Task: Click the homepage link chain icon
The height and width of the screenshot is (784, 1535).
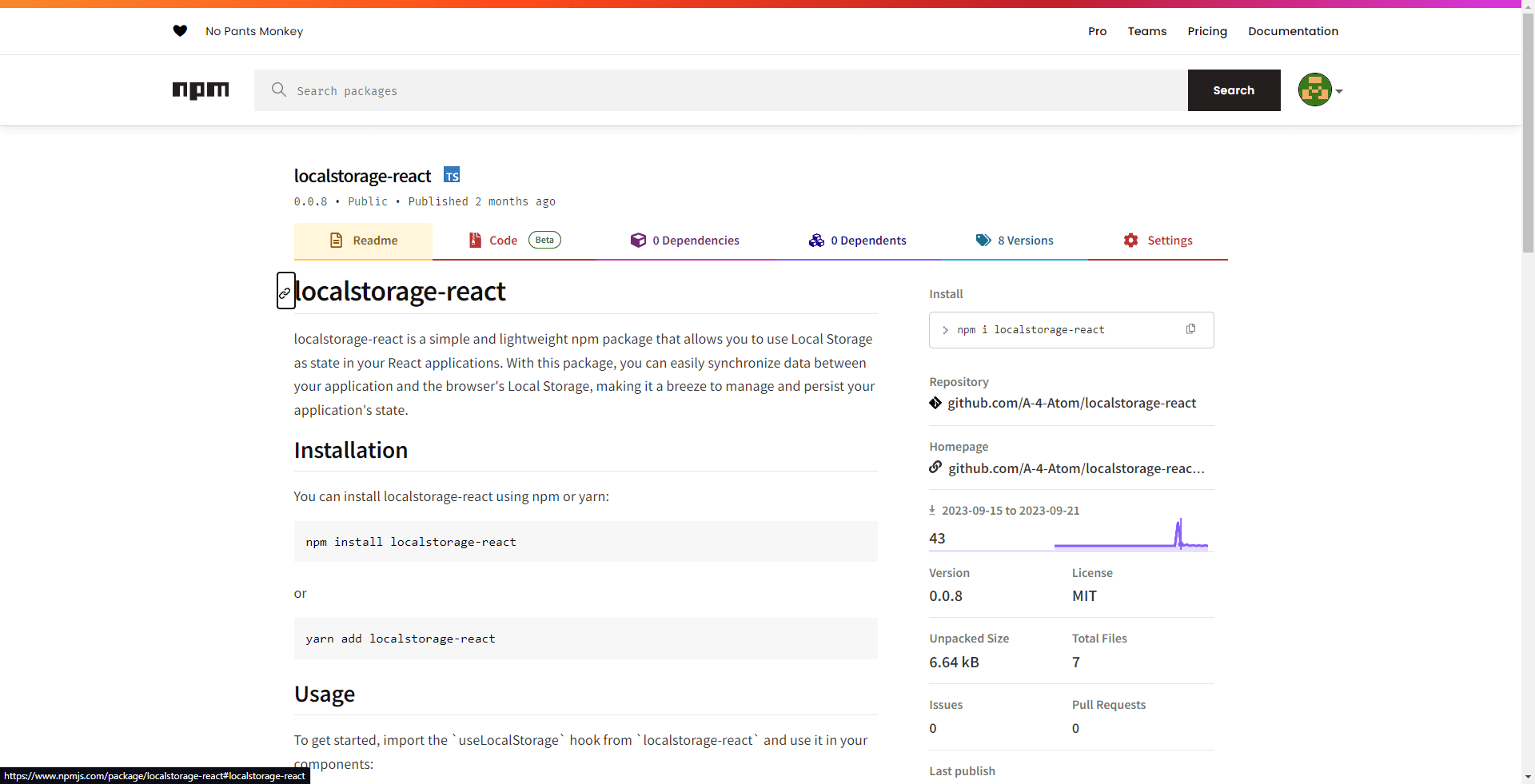Action: [x=935, y=468]
